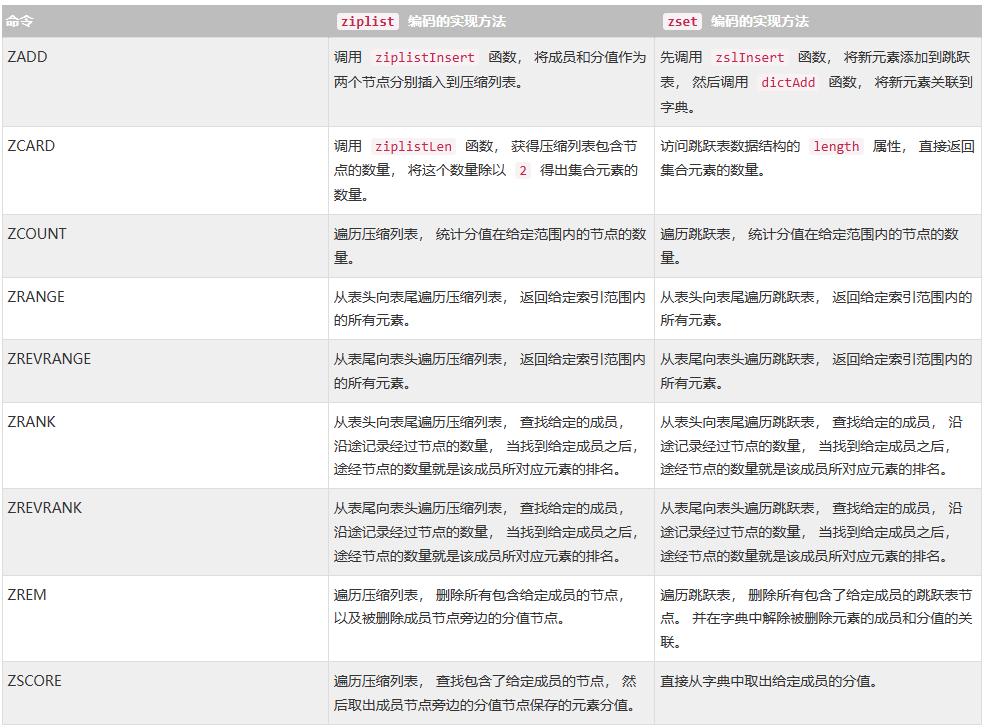Click the red number 2 in ZCARD row
This screenshot has width=986, height=728.
[523, 170]
